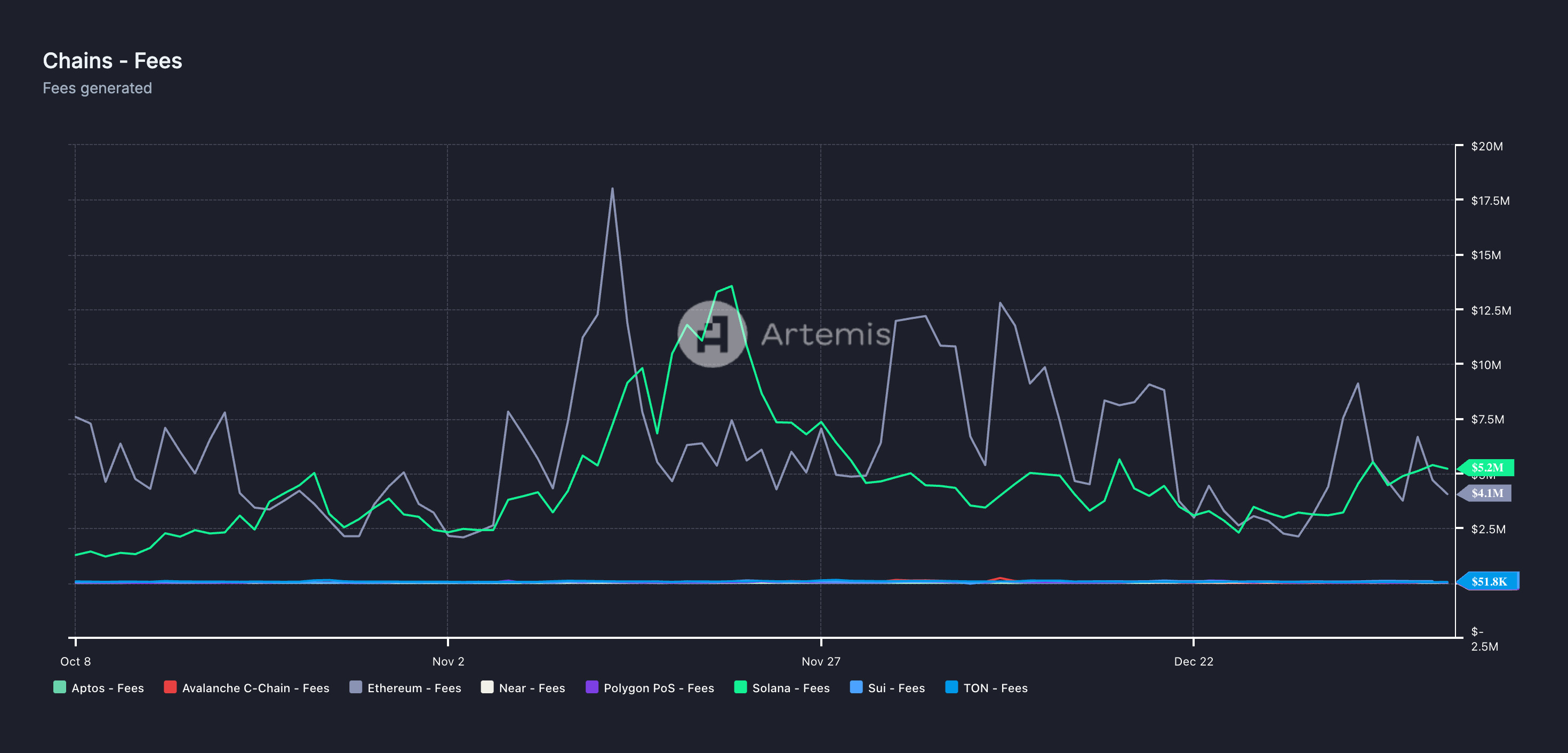Click the Solana Fees green legend swatch
Screen dimensions: 1568x753
740,687
